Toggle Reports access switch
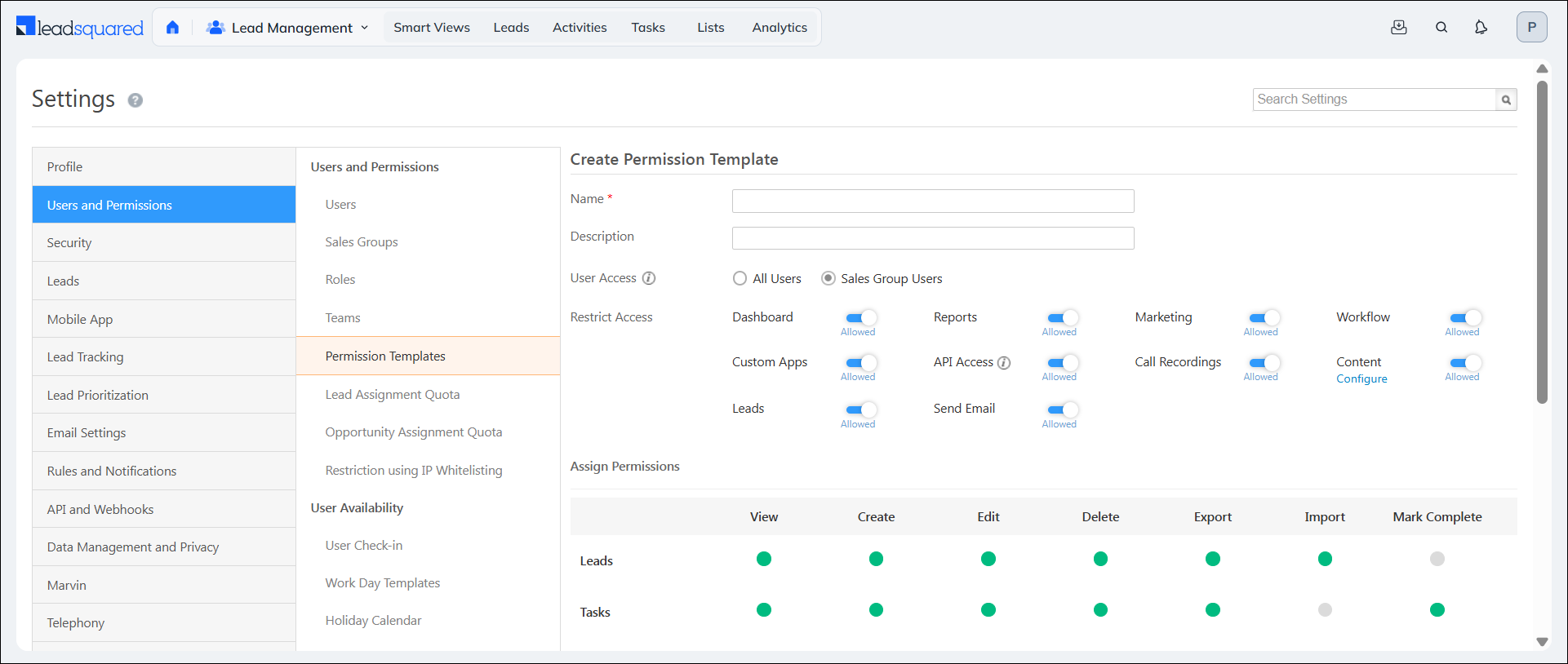1568x664 pixels. 1063,318
